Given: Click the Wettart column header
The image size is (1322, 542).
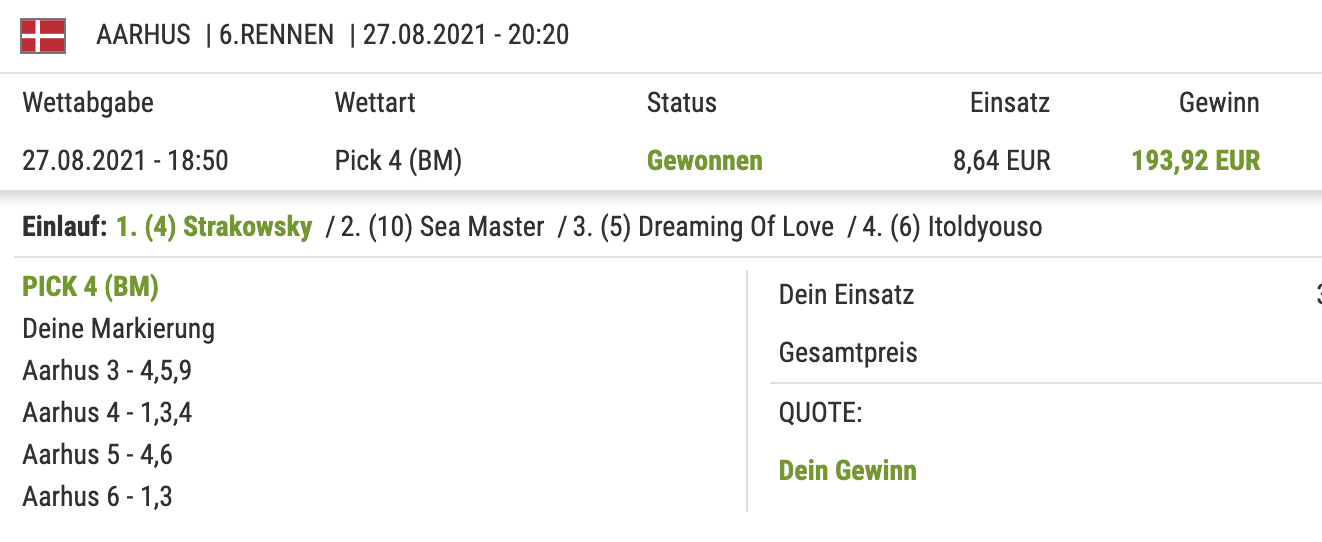Looking at the screenshot, I should tap(375, 102).
